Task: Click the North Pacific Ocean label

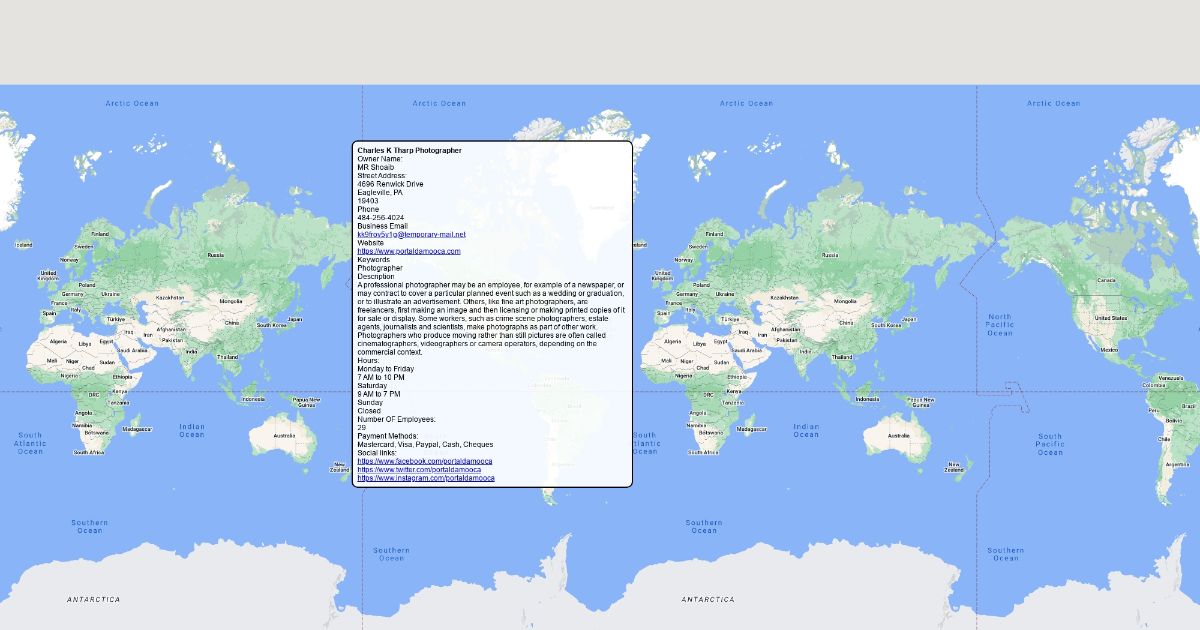Action: (x=999, y=324)
